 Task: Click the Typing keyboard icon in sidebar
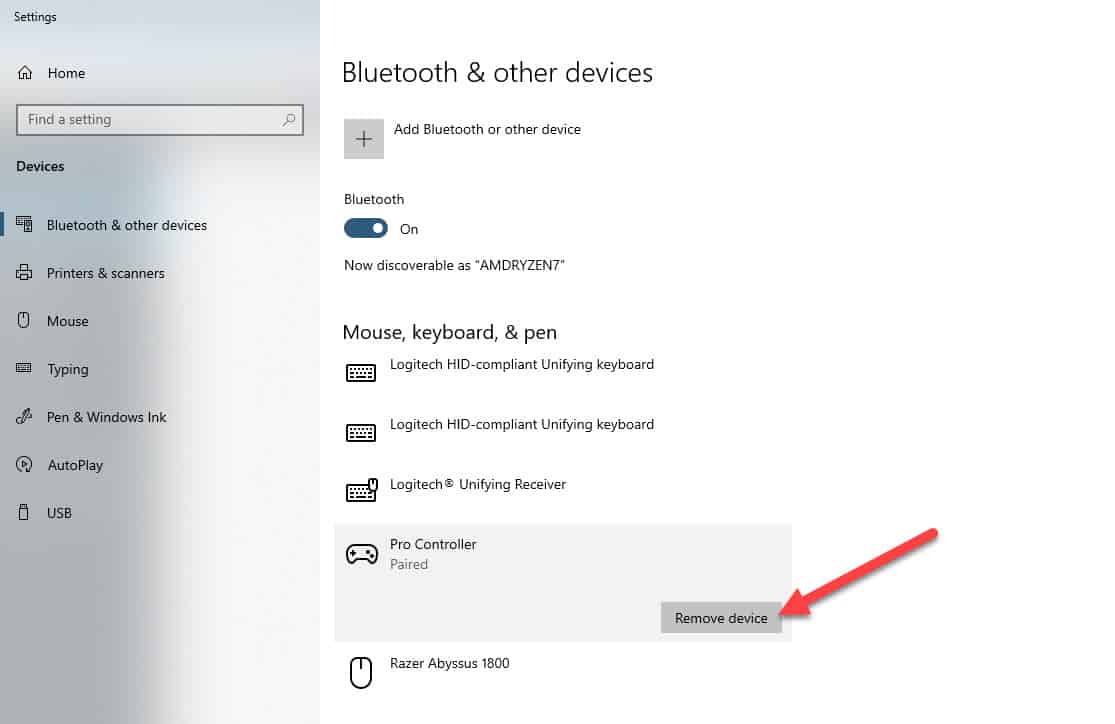click(x=24, y=368)
